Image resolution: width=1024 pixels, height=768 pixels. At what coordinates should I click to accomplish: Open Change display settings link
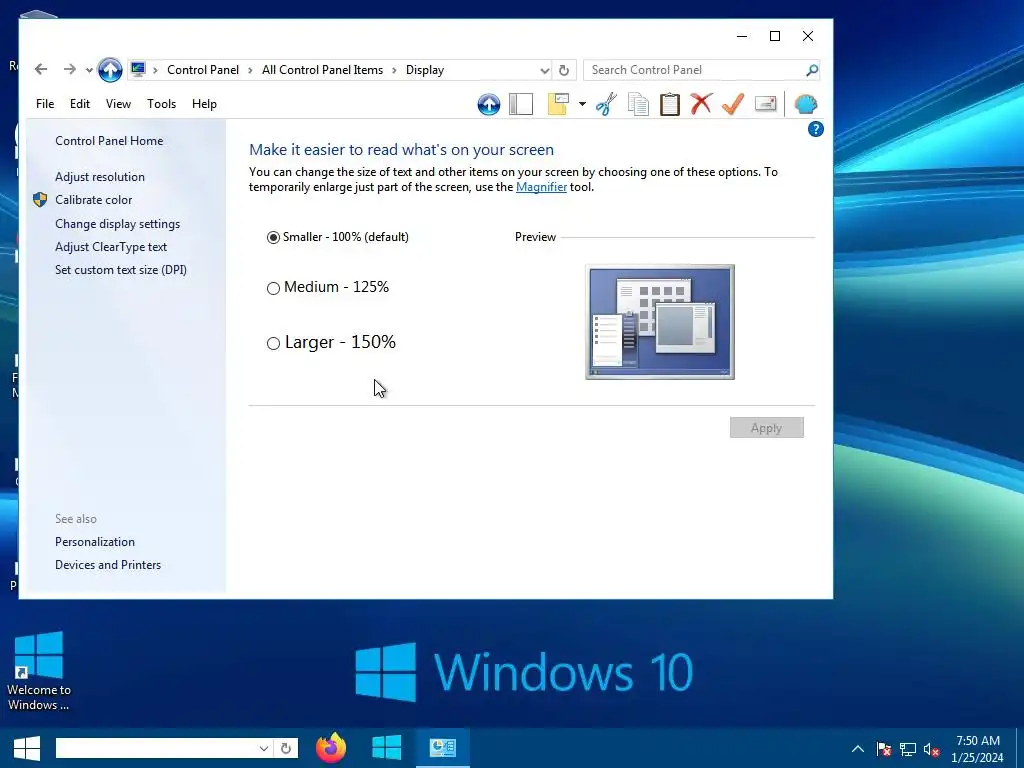118,223
